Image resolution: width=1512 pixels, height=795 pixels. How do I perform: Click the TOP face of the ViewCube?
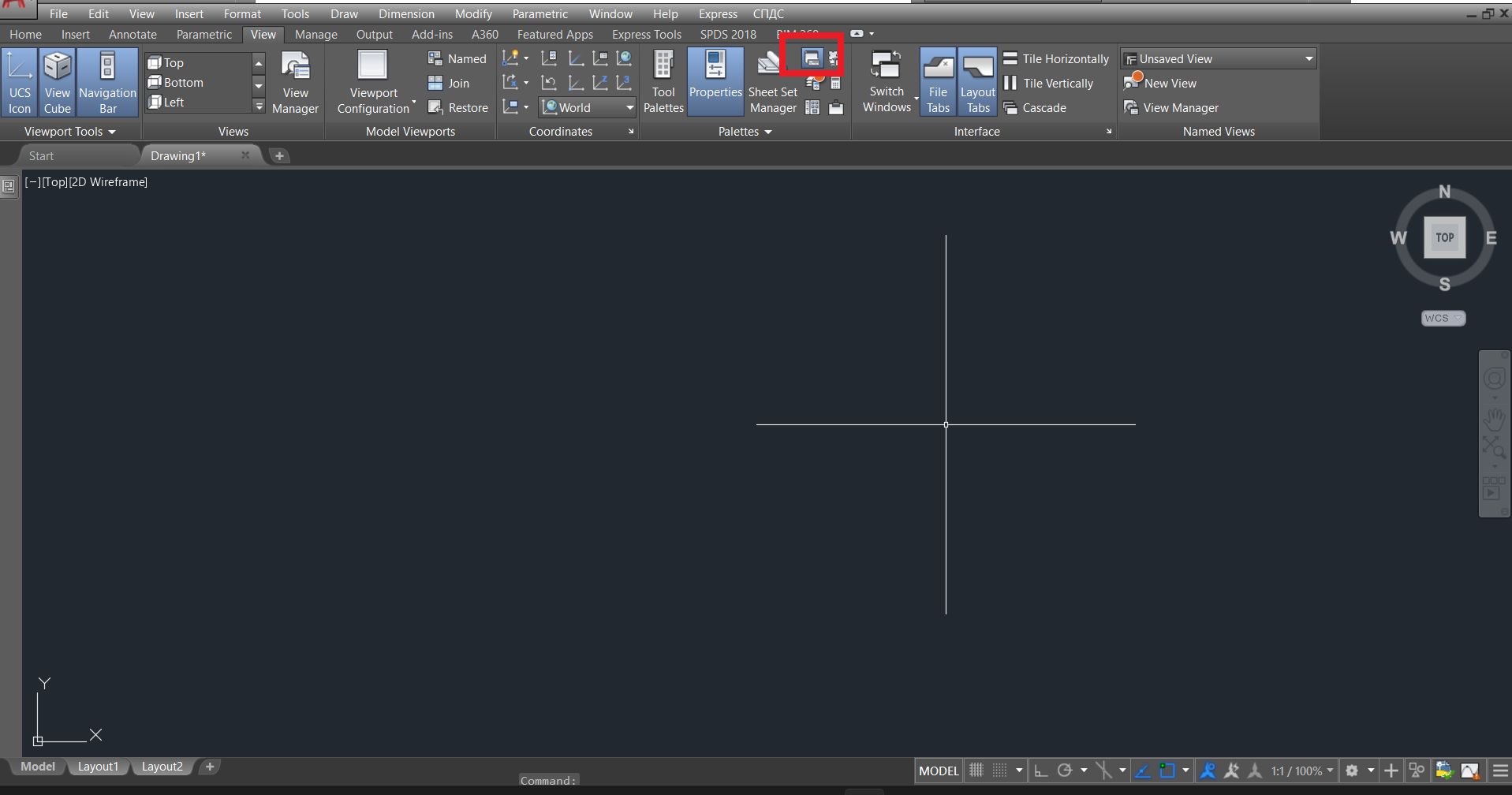click(x=1444, y=237)
